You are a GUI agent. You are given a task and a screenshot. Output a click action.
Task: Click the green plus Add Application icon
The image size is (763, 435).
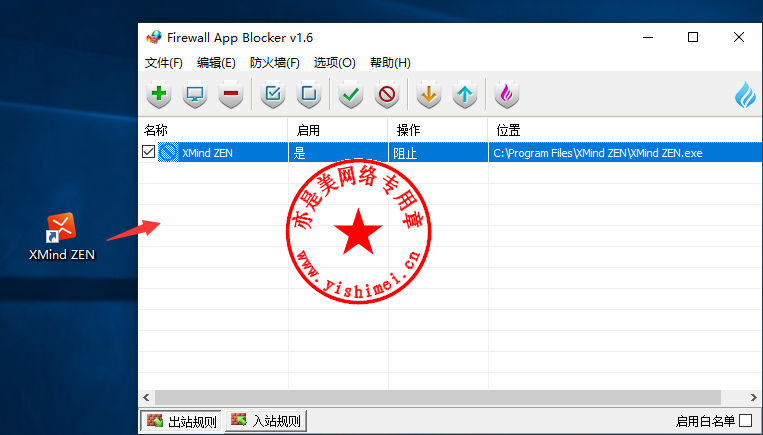tap(159, 94)
